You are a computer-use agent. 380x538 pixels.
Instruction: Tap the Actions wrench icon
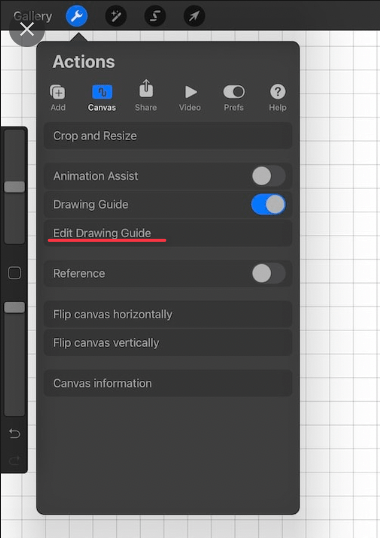click(76, 16)
